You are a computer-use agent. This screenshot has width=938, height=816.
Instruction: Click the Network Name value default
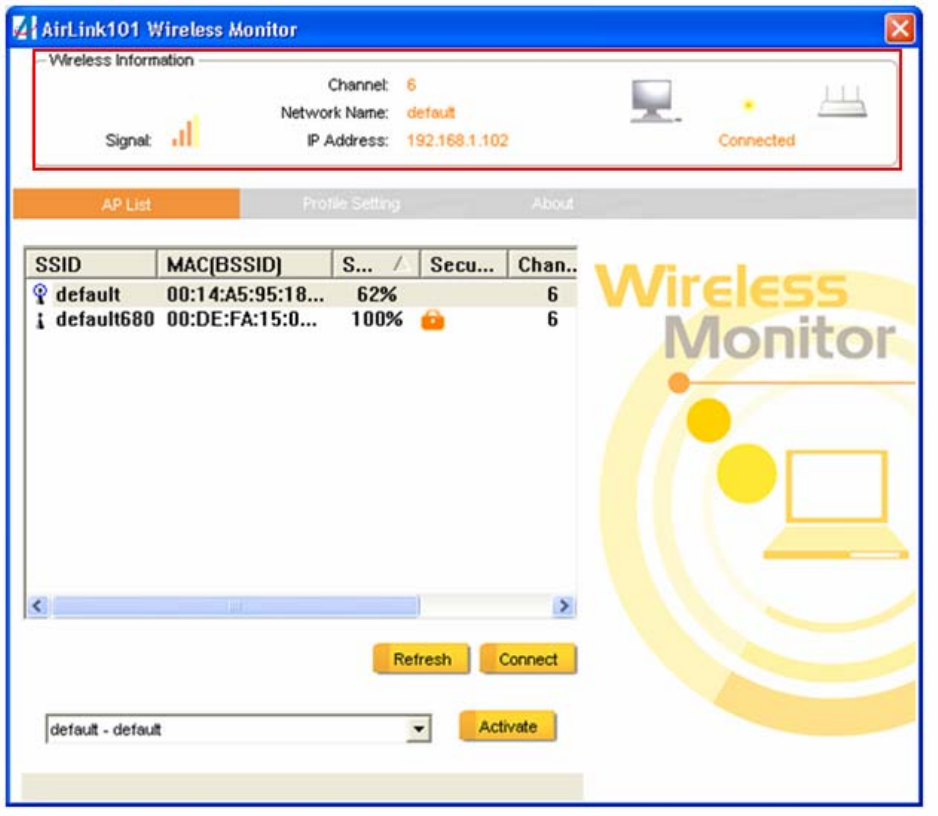coord(431,112)
